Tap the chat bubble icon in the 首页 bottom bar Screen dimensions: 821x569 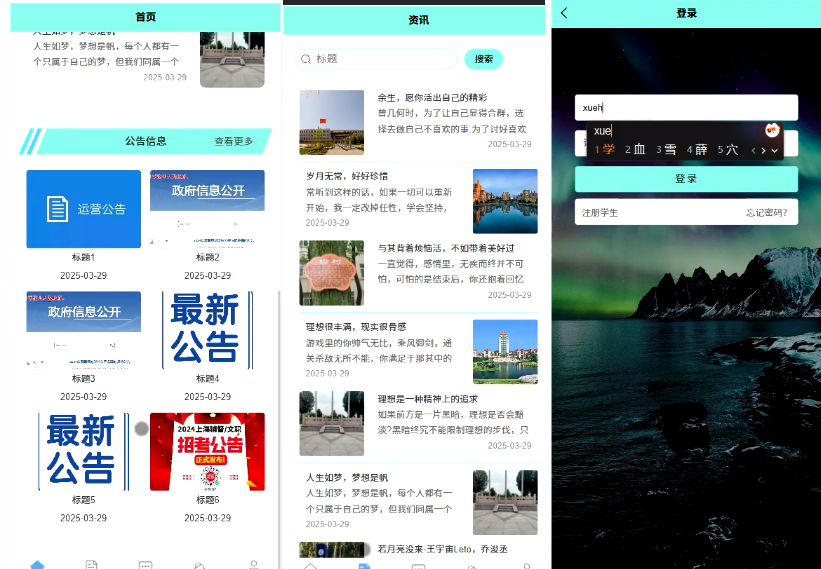click(145, 565)
